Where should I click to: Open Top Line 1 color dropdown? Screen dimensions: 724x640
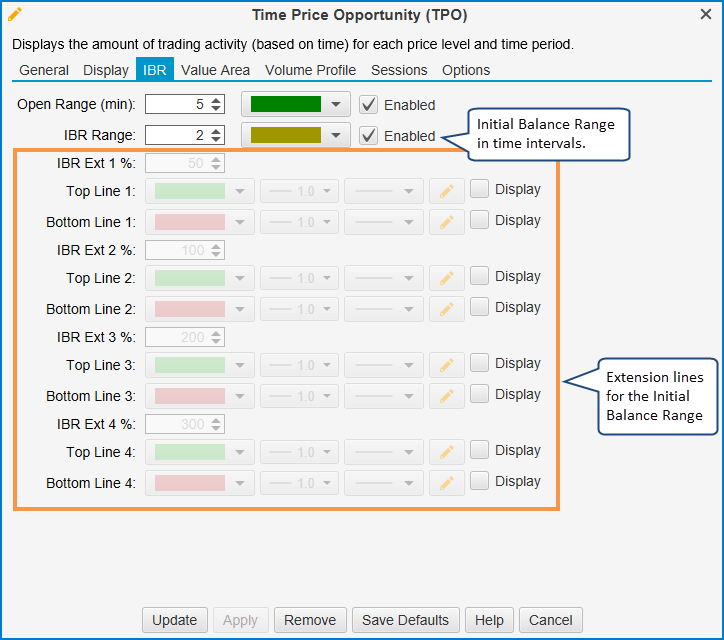coord(240,192)
